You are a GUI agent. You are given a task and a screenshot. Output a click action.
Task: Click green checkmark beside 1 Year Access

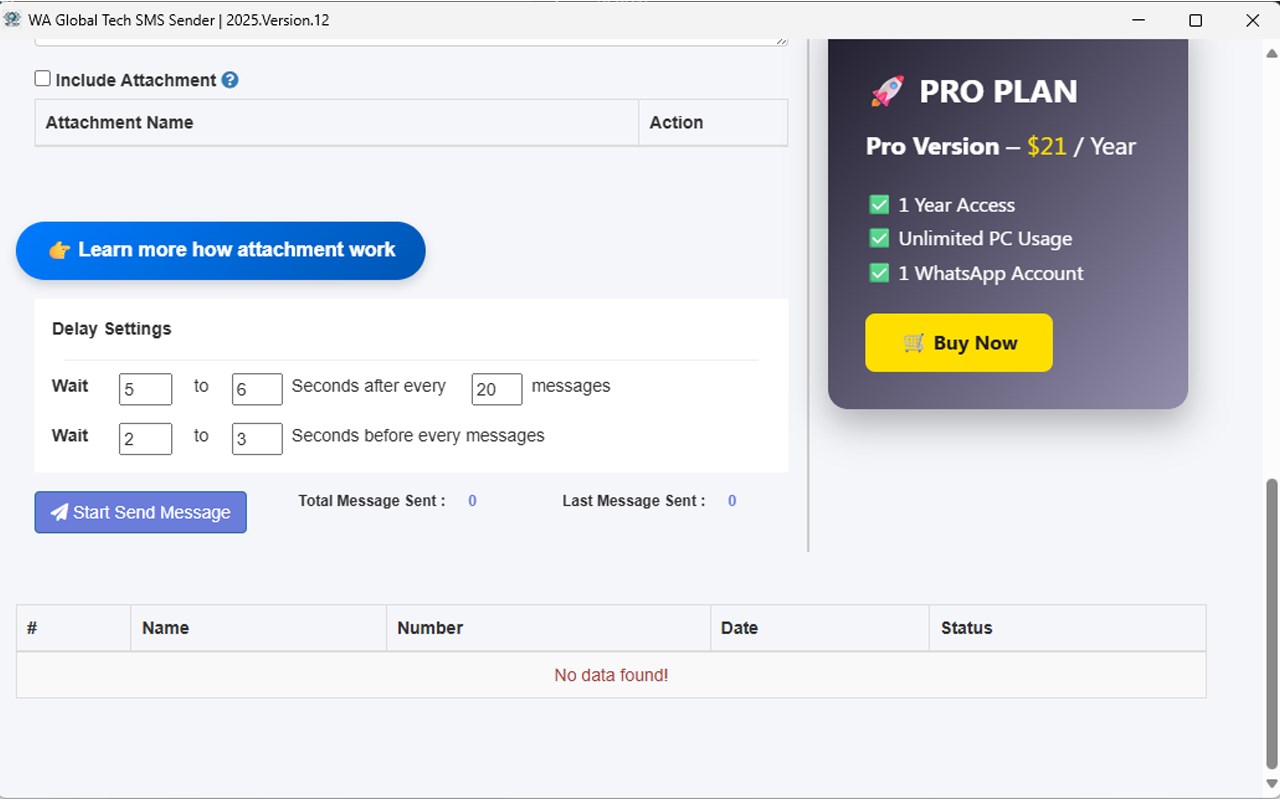click(x=879, y=205)
